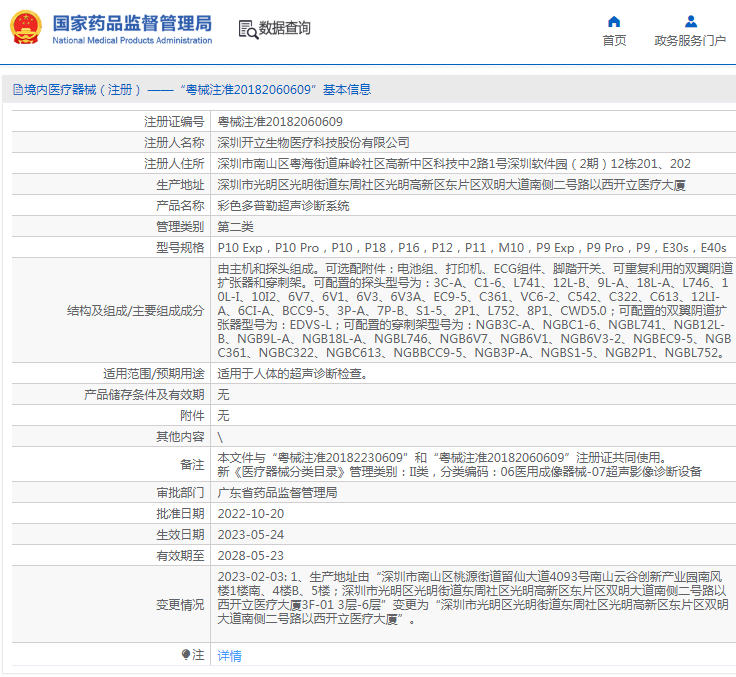
Task: Click the 管理类别 label
Action: [x=180, y=227]
